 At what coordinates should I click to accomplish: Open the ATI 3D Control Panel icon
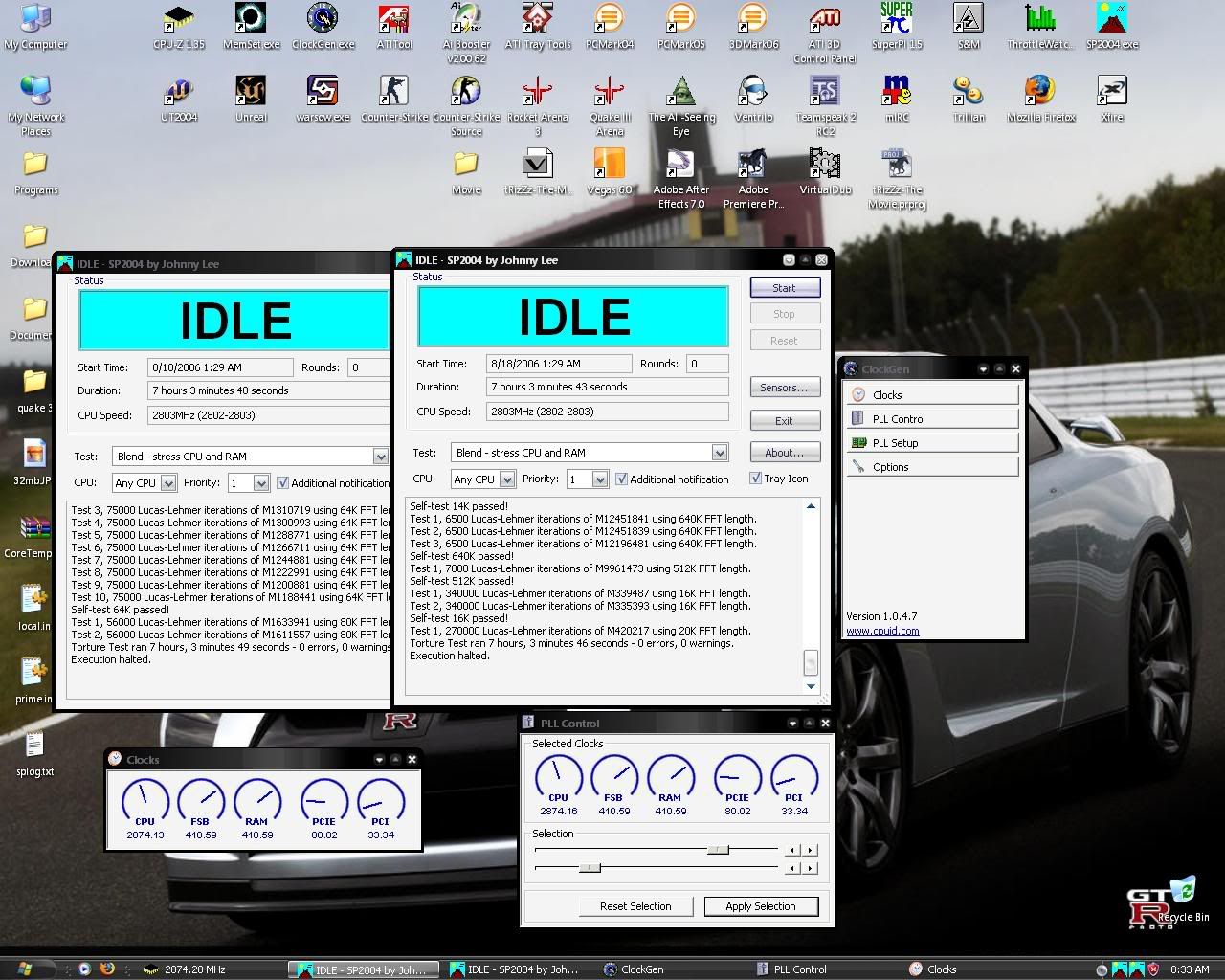(x=825, y=32)
